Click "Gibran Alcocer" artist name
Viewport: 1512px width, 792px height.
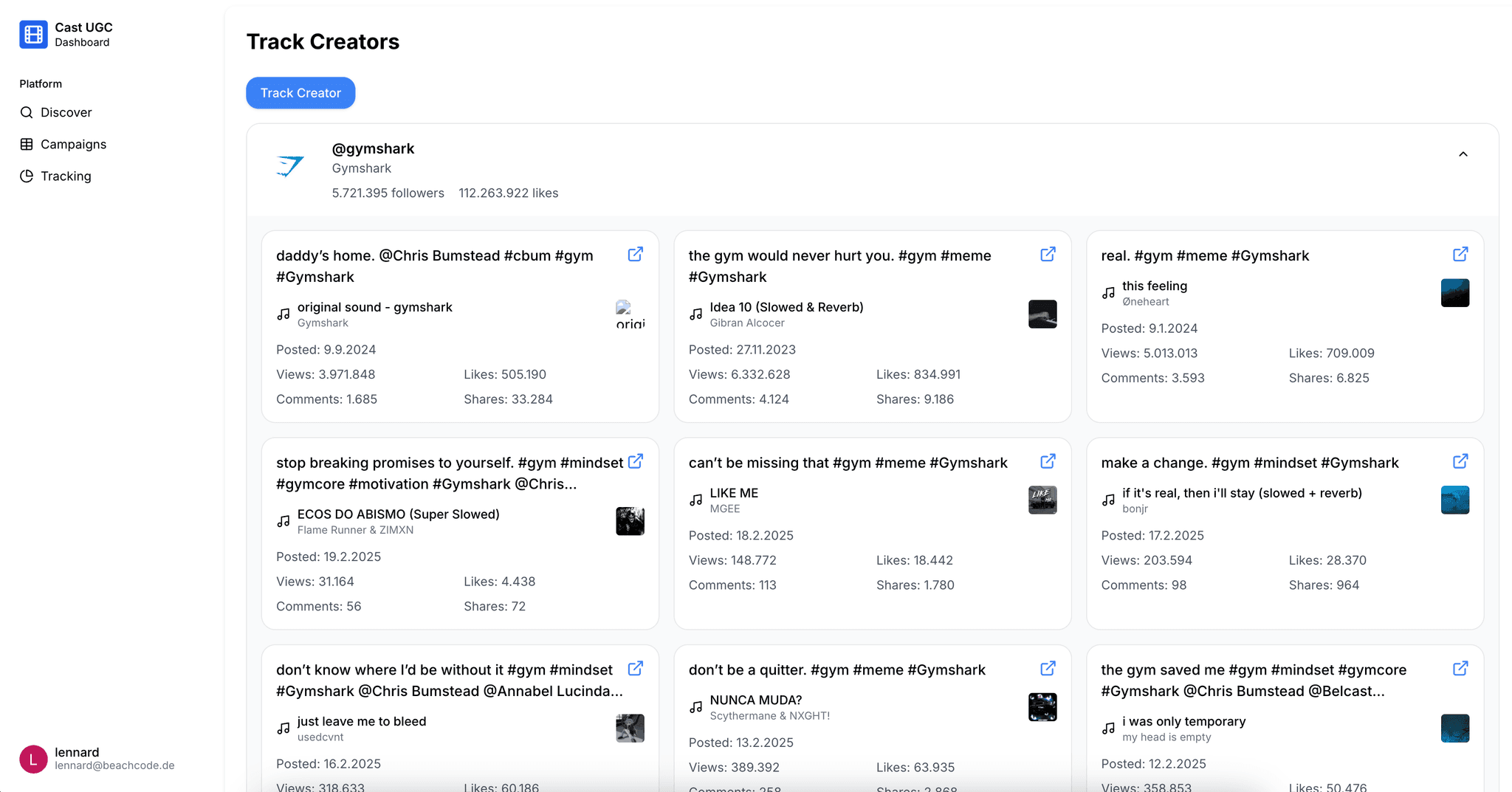coord(747,323)
